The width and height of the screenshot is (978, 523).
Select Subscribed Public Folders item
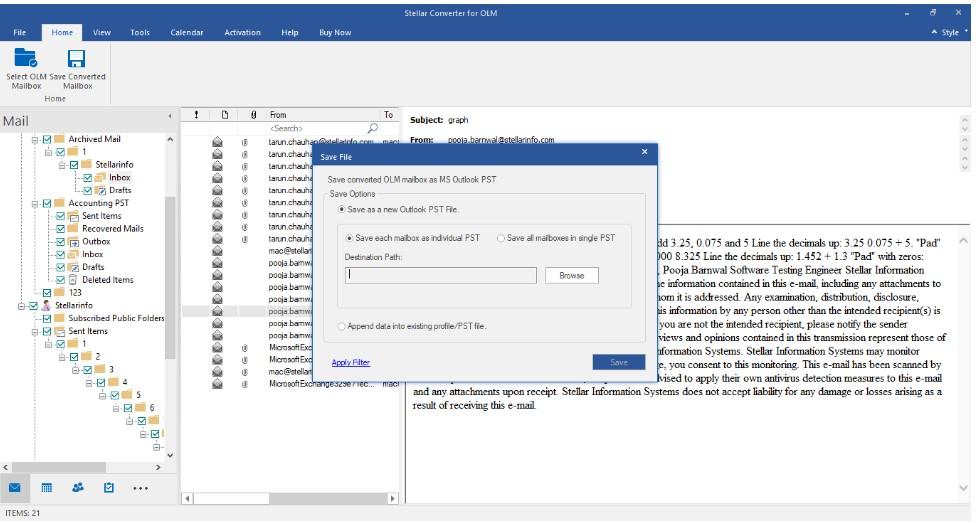(x=116, y=319)
